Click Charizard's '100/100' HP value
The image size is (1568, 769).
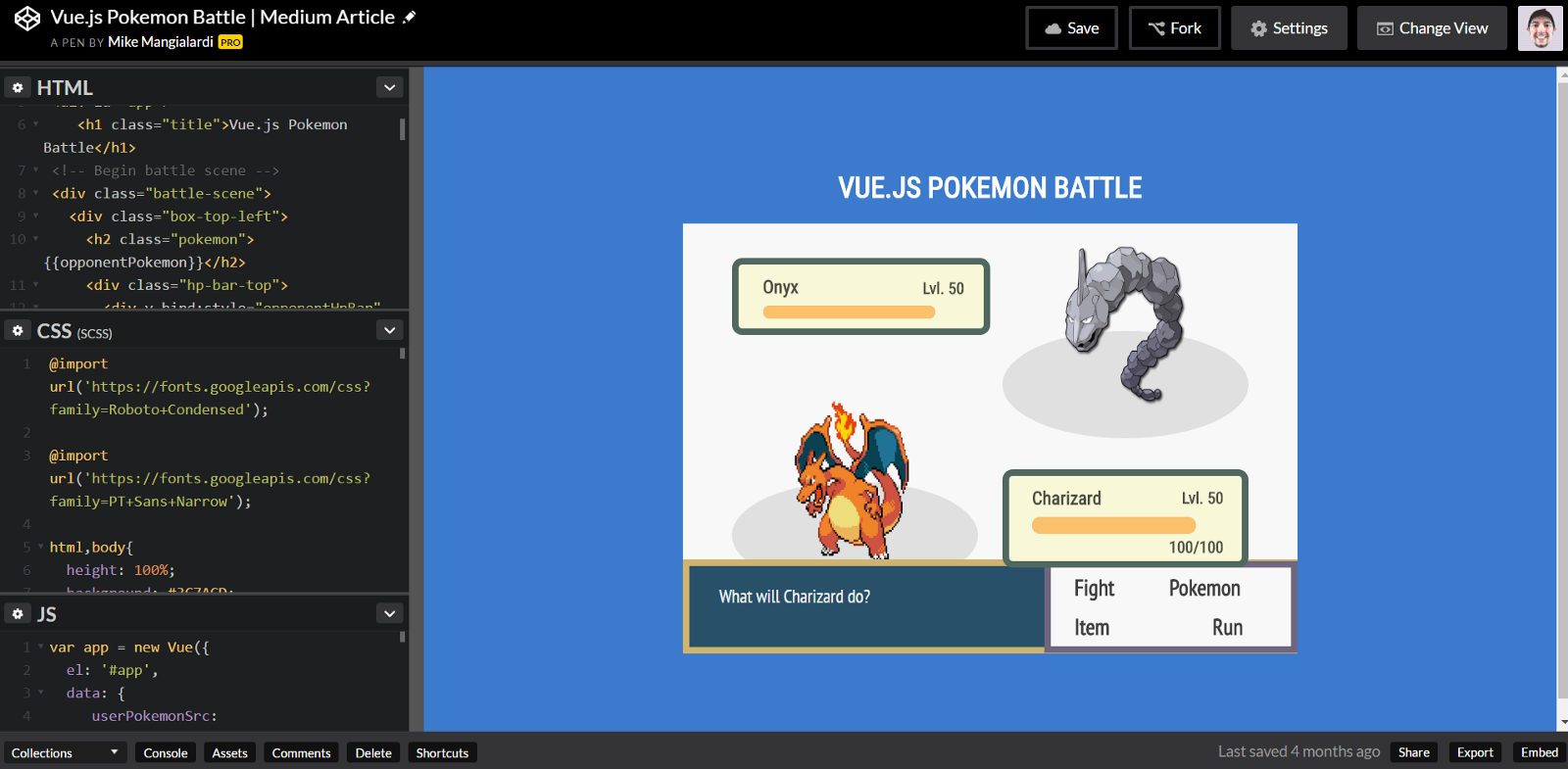click(x=1196, y=548)
